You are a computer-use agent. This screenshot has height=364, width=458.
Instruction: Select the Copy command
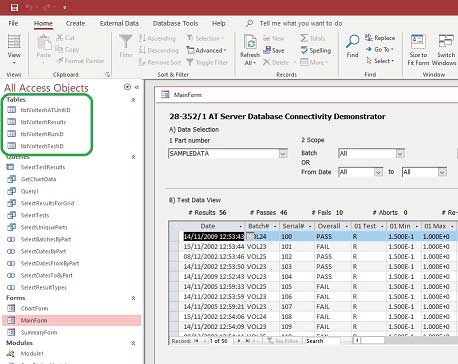(x=67, y=49)
